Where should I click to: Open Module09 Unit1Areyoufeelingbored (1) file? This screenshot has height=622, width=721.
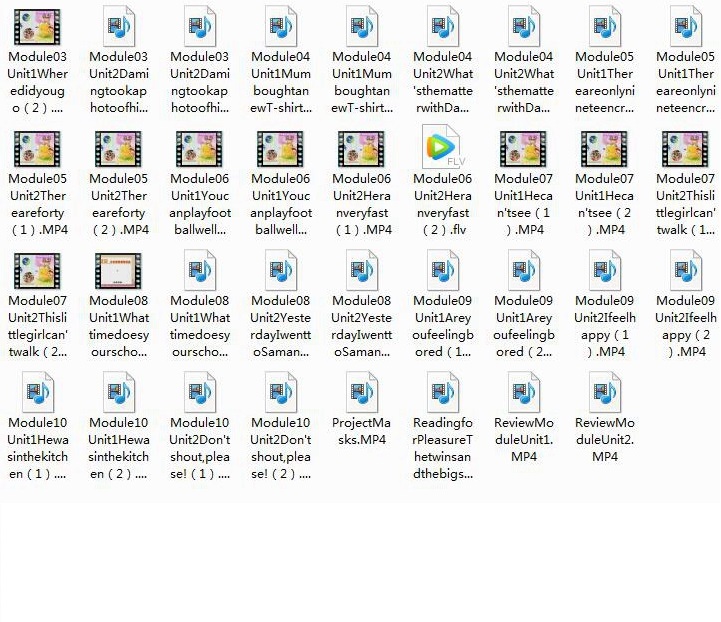[x=442, y=270]
